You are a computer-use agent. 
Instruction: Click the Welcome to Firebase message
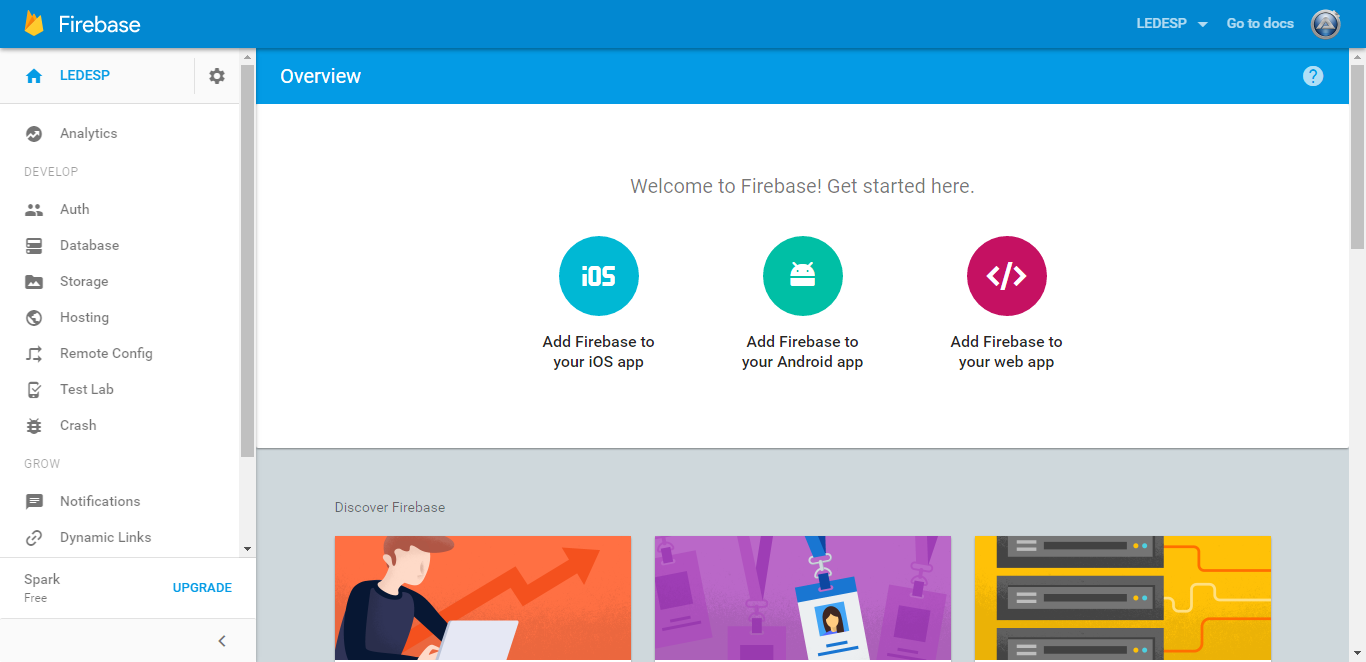[x=802, y=186]
